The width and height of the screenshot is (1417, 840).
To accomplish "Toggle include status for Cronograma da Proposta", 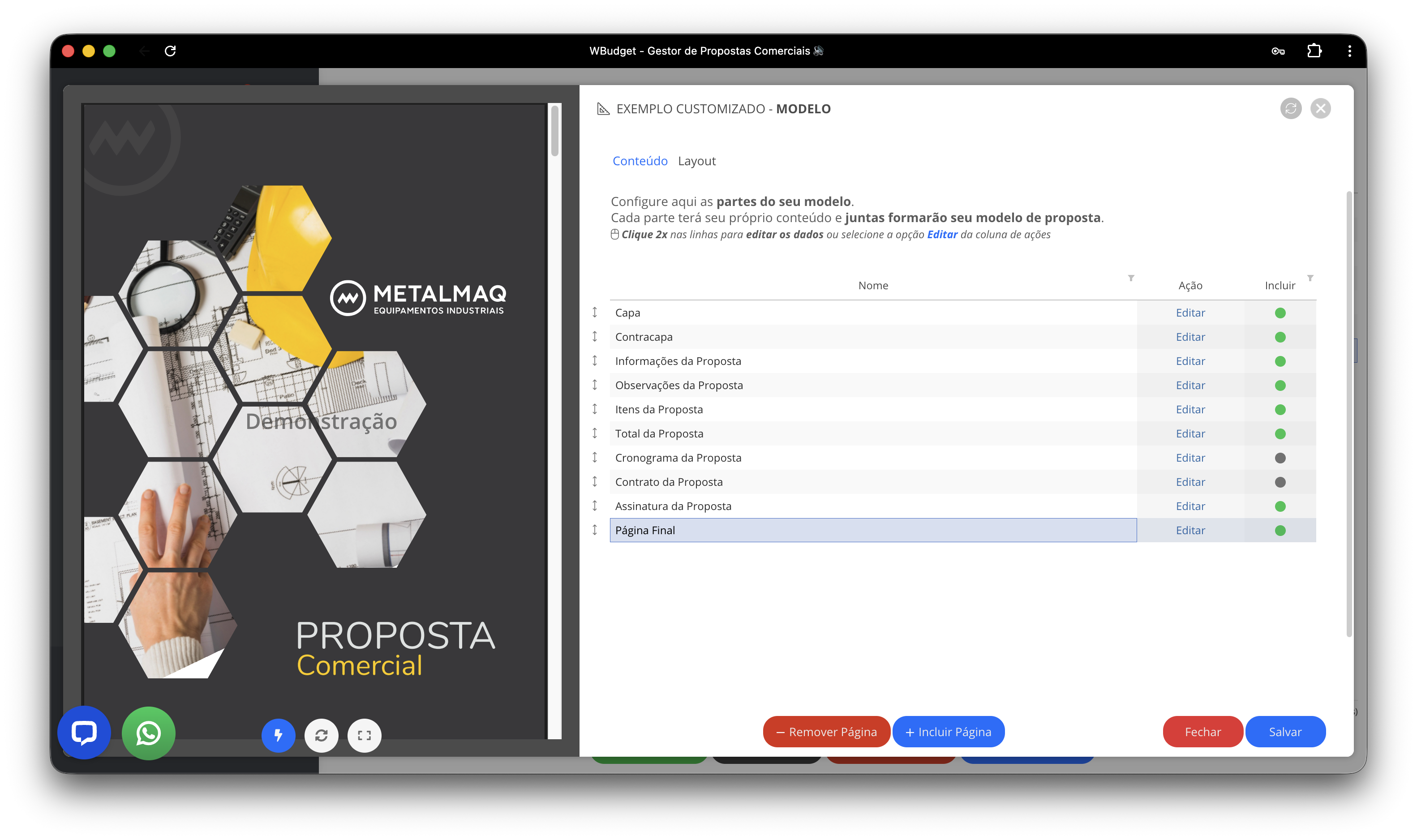I will coord(1280,458).
